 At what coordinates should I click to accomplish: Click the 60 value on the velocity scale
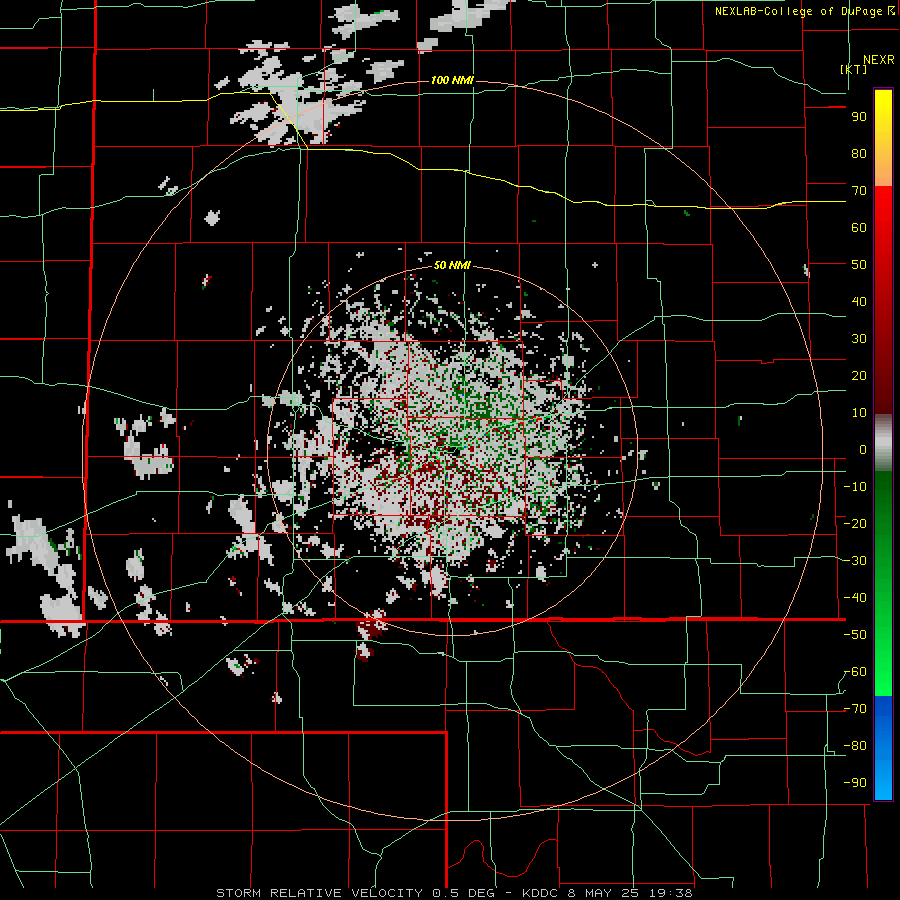pos(859,228)
